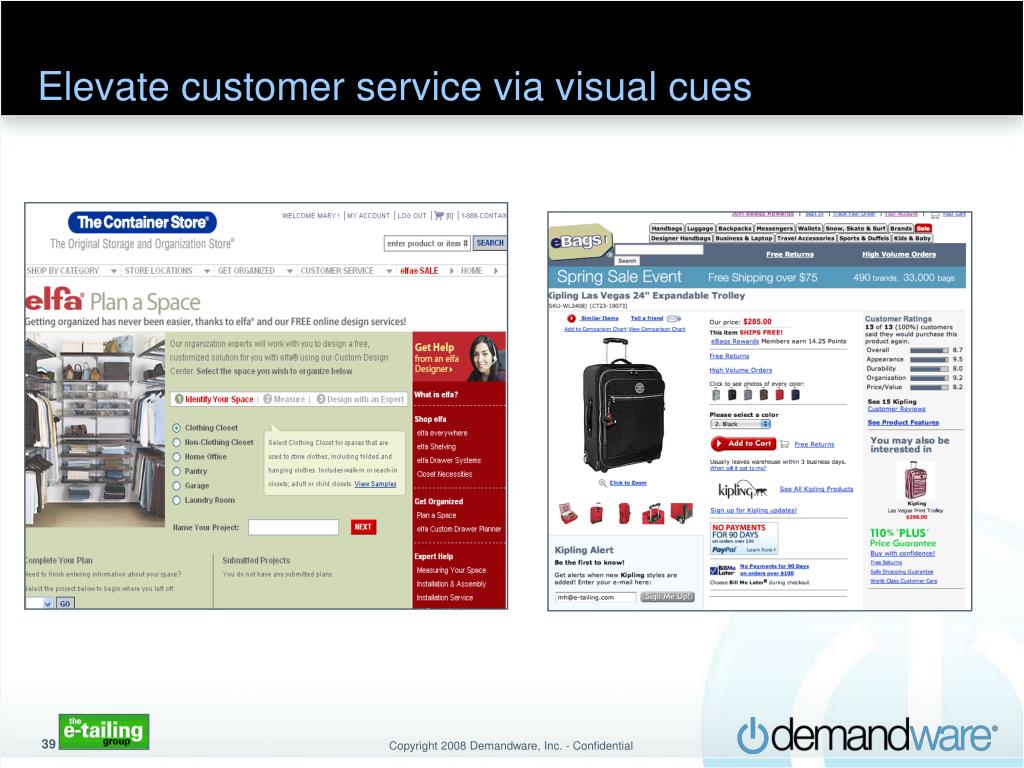Open the Complete Your Plan project dropdown
The width and height of the screenshot is (1024, 768).
[x=39, y=603]
